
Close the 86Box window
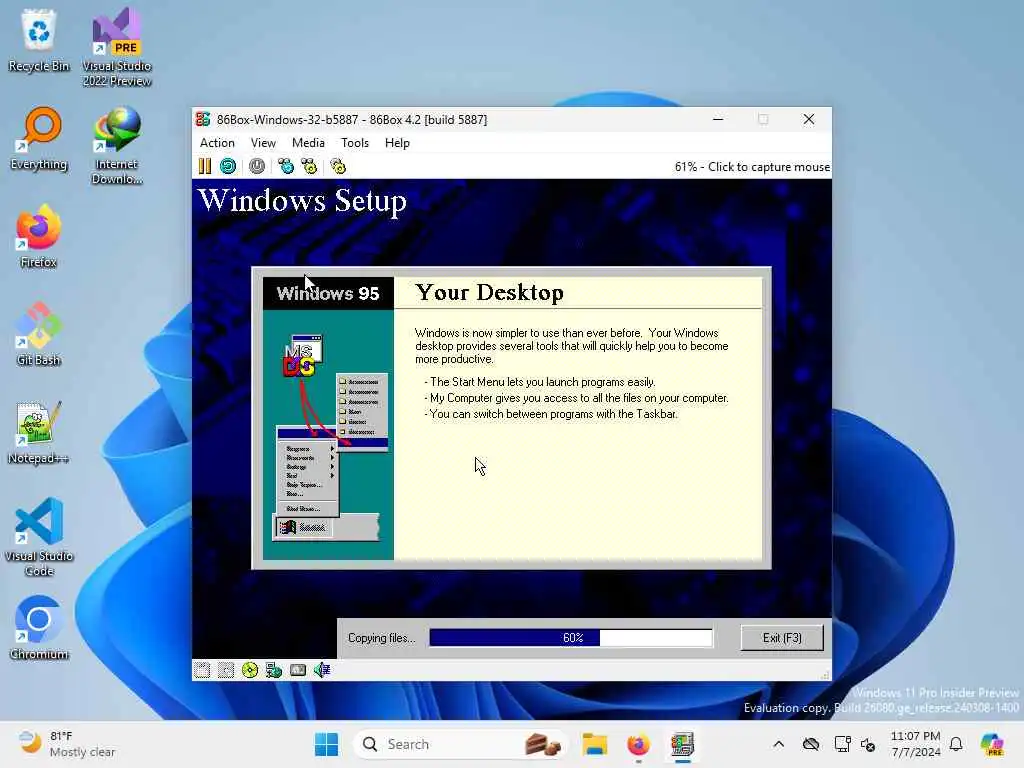pos(808,120)
